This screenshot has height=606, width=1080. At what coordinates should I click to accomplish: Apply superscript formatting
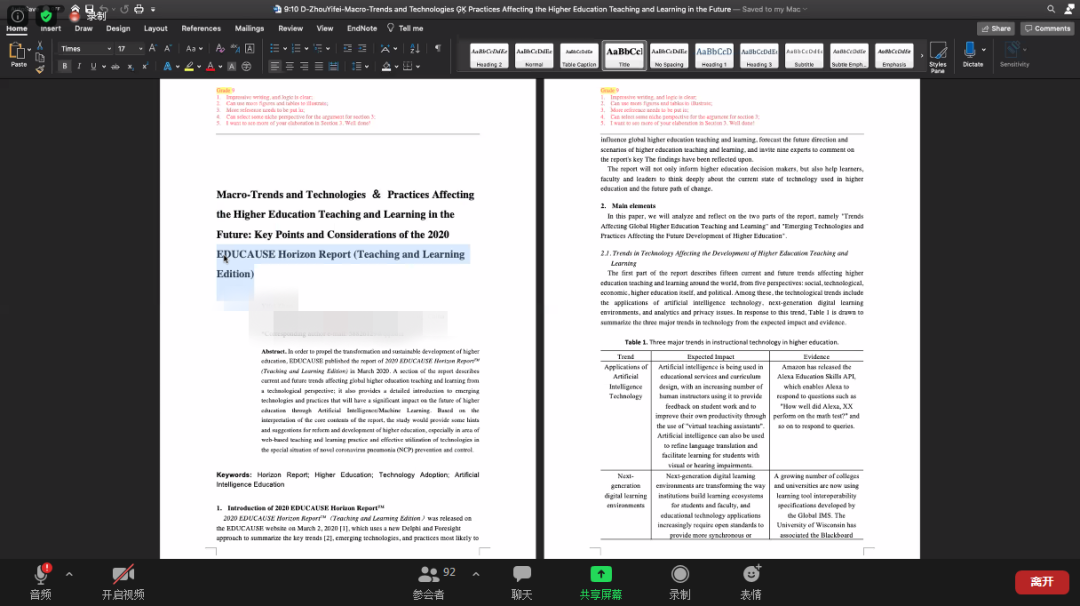click(x=145, y=67)
